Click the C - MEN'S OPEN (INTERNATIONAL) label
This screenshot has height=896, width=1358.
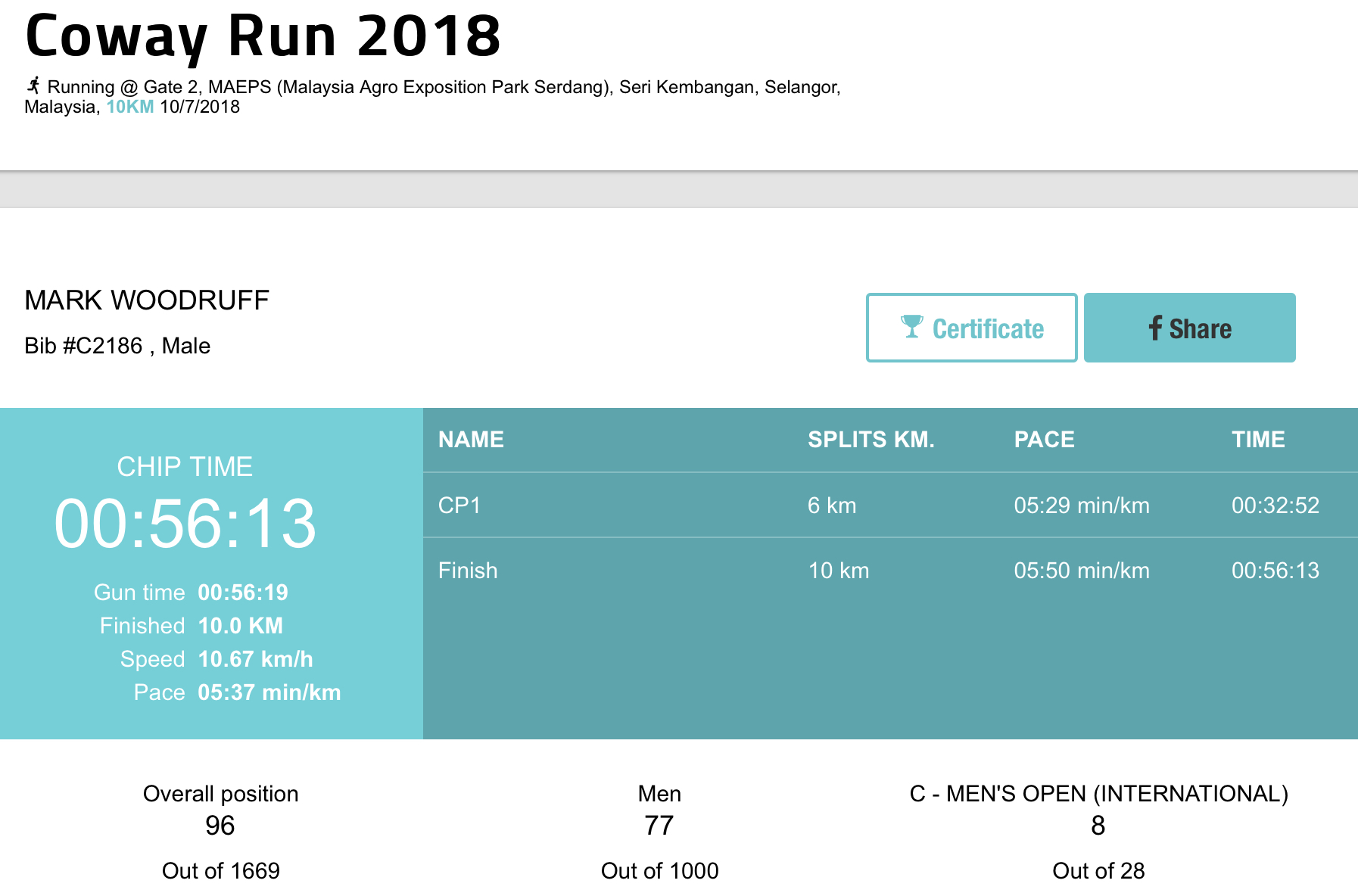(x=1098, y=794)
